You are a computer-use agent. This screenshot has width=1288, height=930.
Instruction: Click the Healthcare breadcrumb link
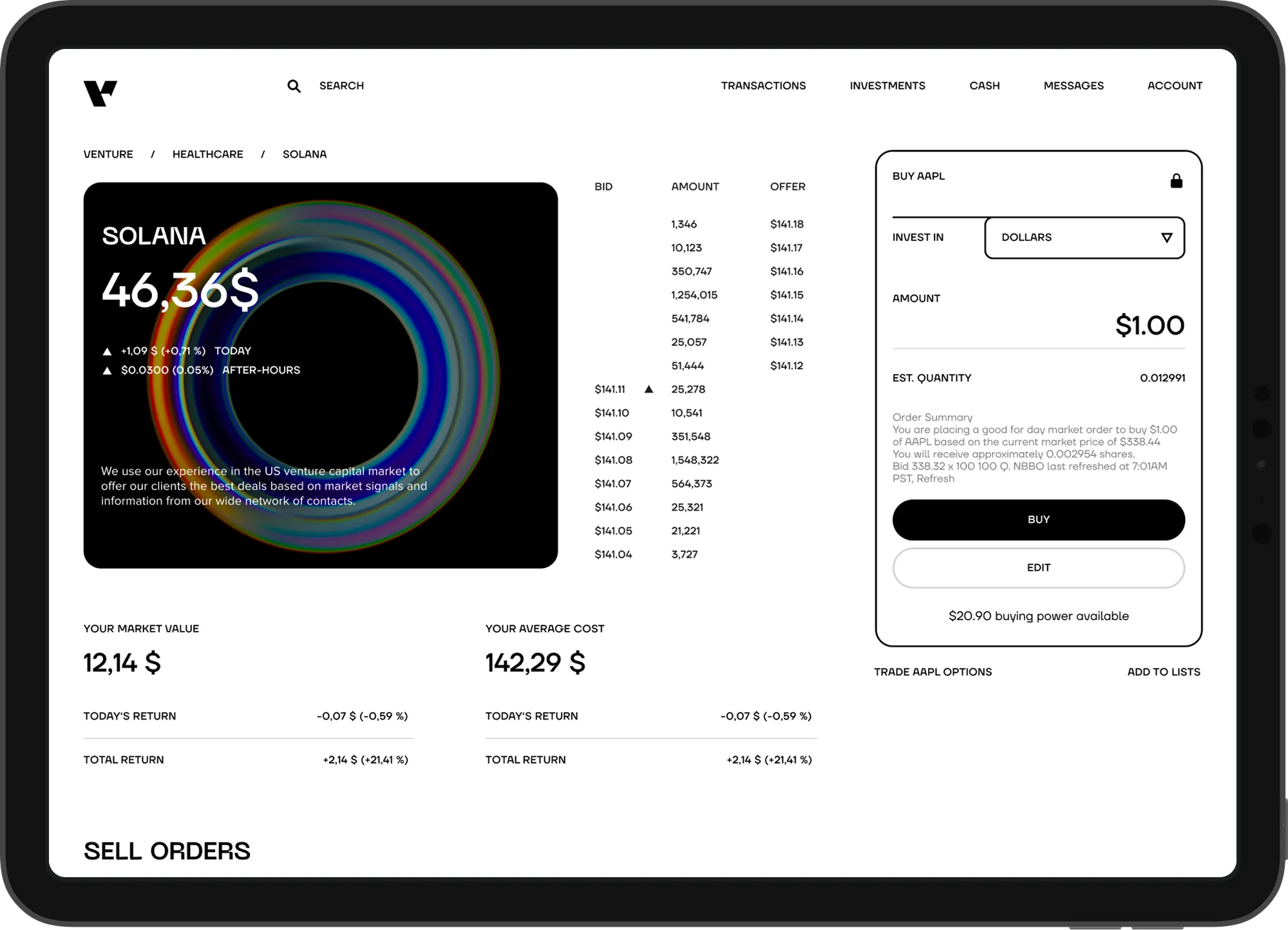point(207,155)
